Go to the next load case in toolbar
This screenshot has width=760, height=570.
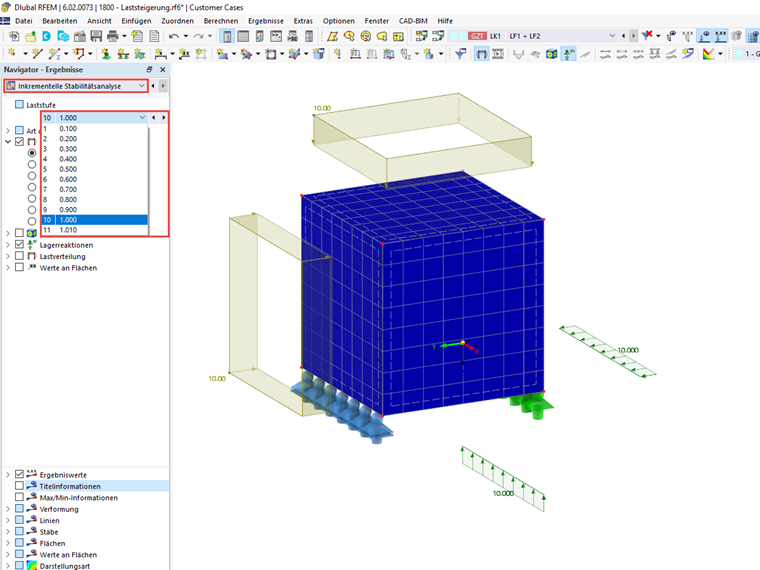(x=633, y=36)
